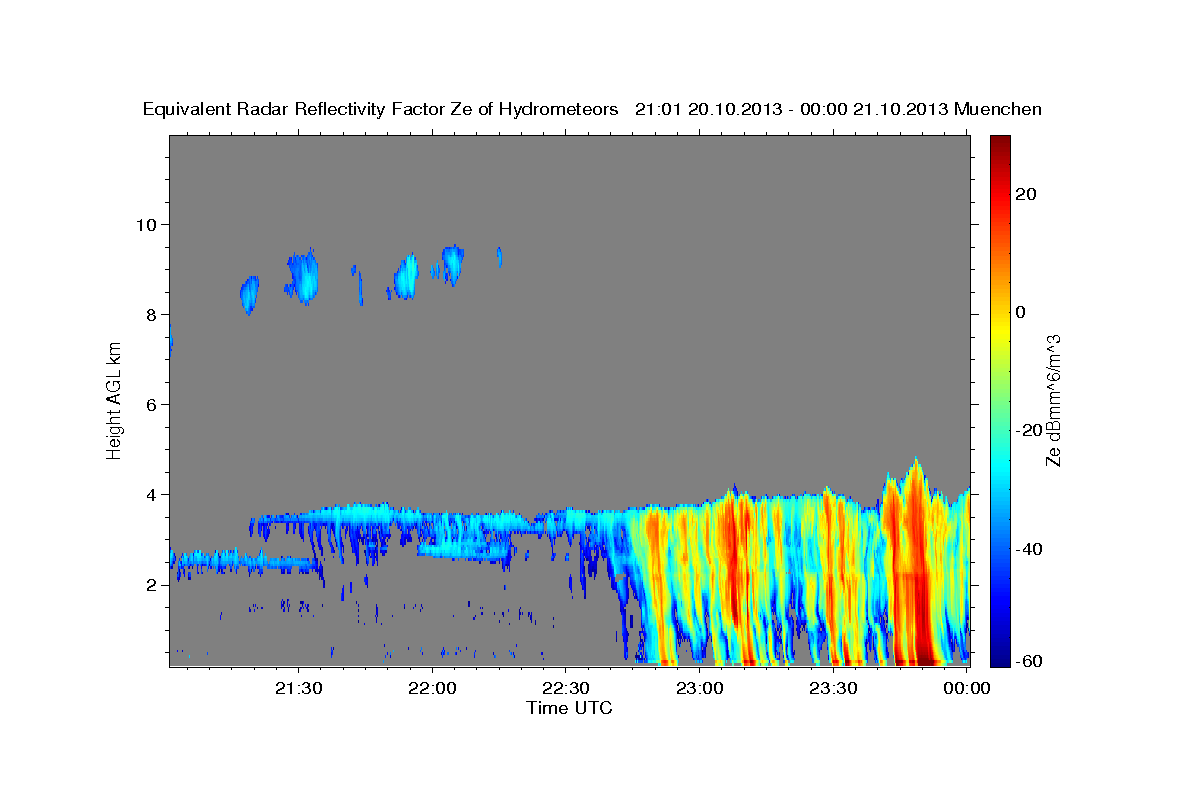Click the 'Time UTC' axis label
1200x800 pixels.
(x=569, y=708)
